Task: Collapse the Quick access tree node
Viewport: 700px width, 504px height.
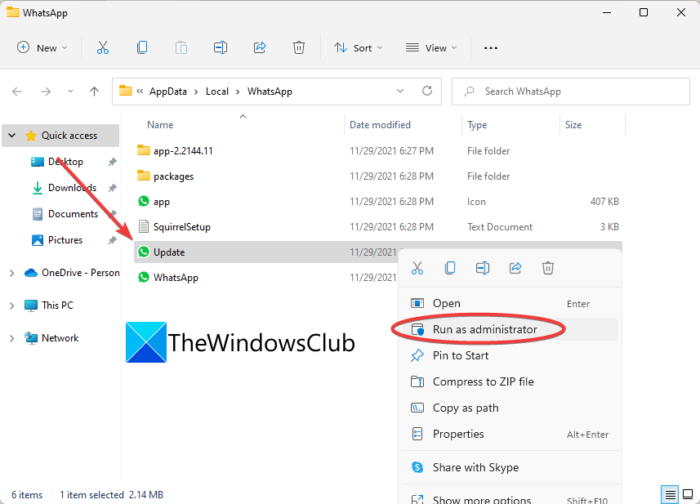Action: tap(12, 135)
